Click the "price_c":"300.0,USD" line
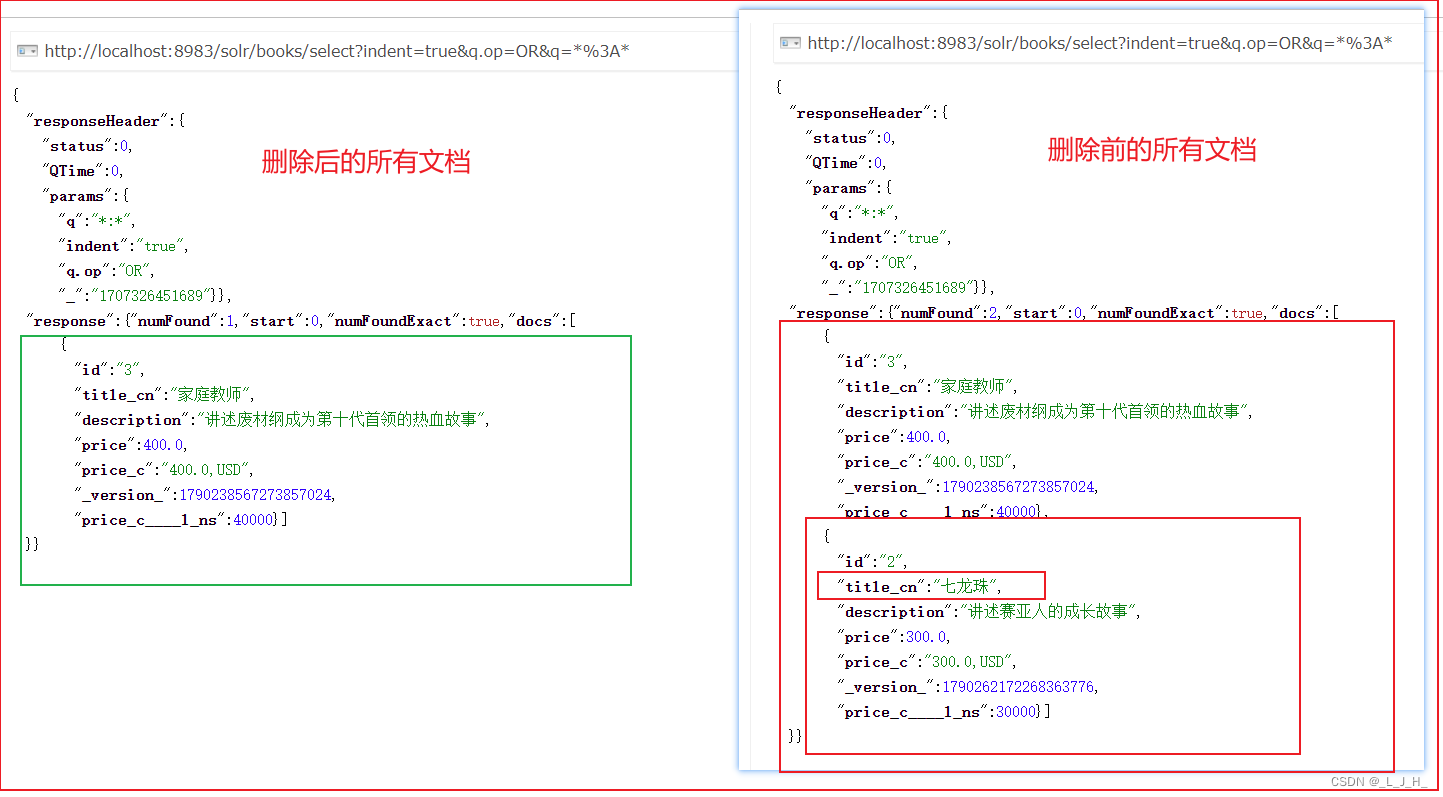The width and height of the screenshot is (1443, 797). (927, 663)
